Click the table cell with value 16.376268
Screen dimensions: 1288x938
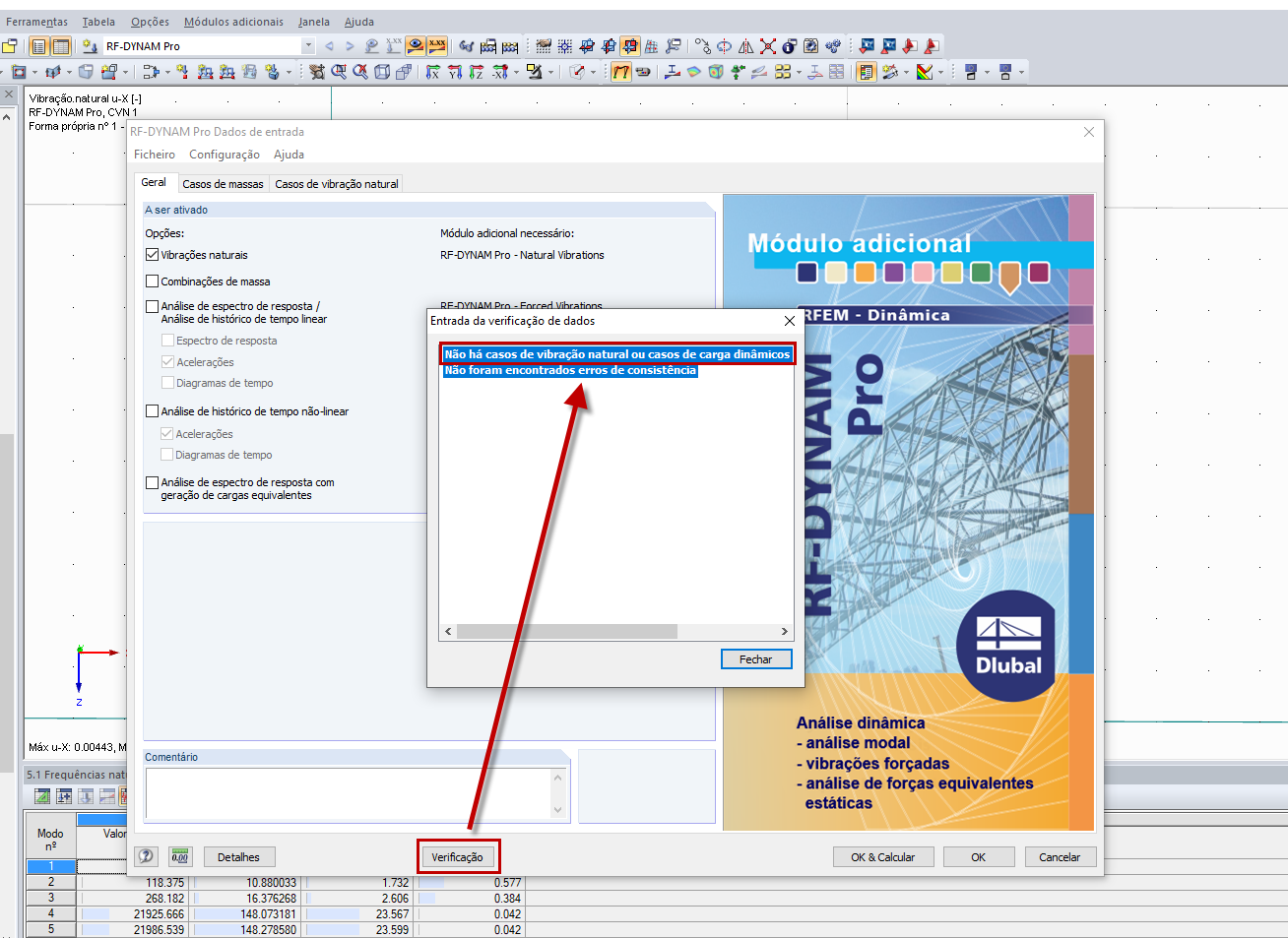pyautogui.click(x=247, y=899)
